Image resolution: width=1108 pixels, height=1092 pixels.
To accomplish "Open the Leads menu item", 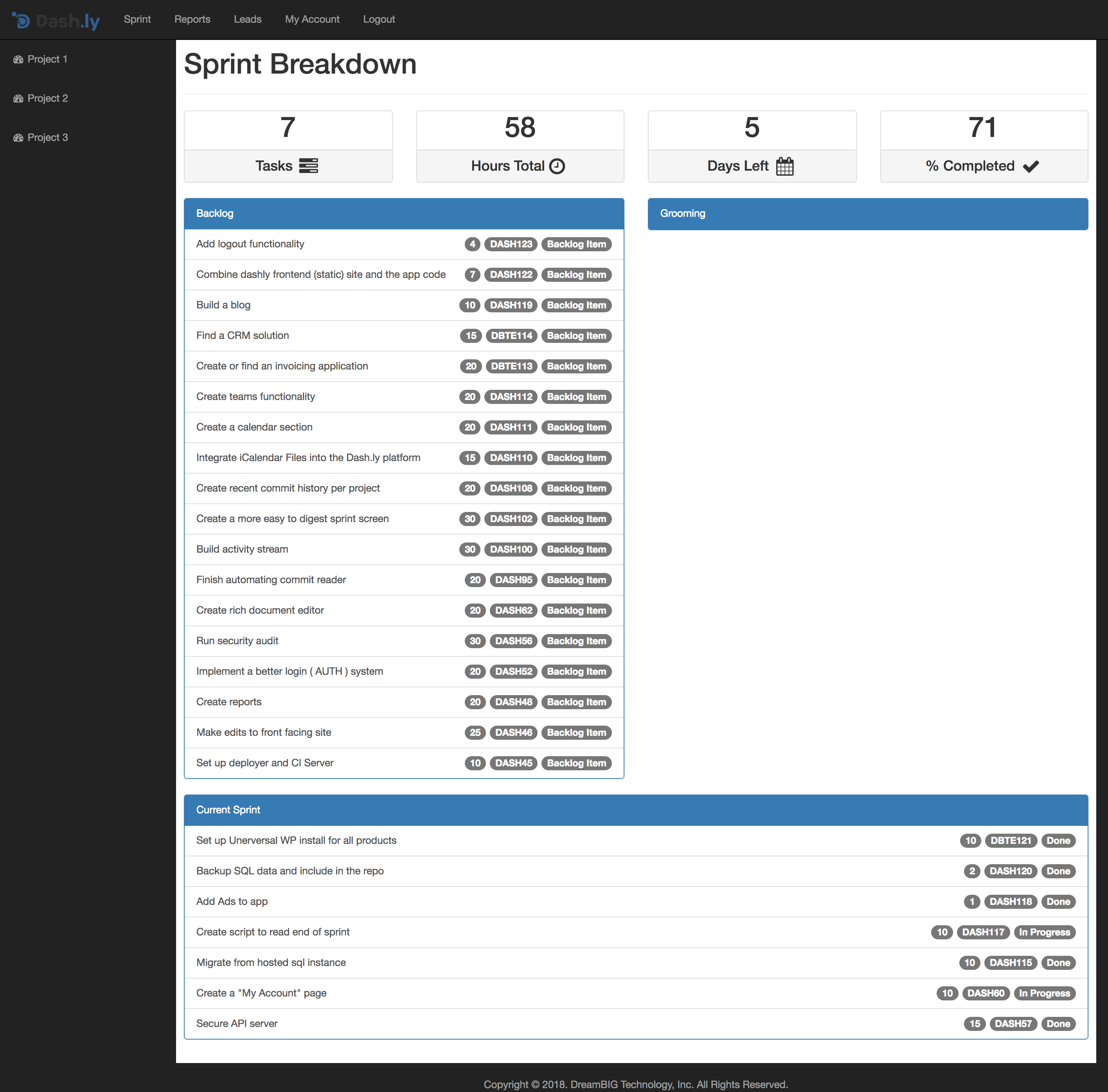I will (248, 20).
